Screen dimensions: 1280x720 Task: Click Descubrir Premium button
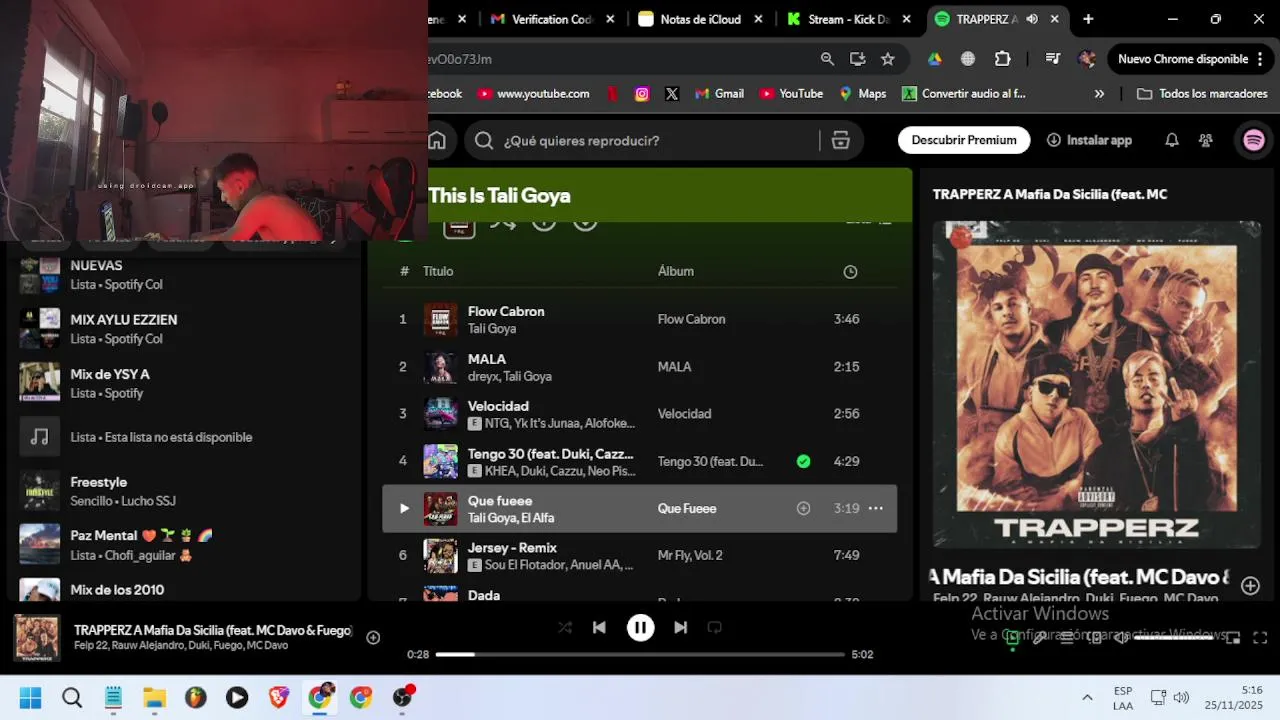click(964, 140)
